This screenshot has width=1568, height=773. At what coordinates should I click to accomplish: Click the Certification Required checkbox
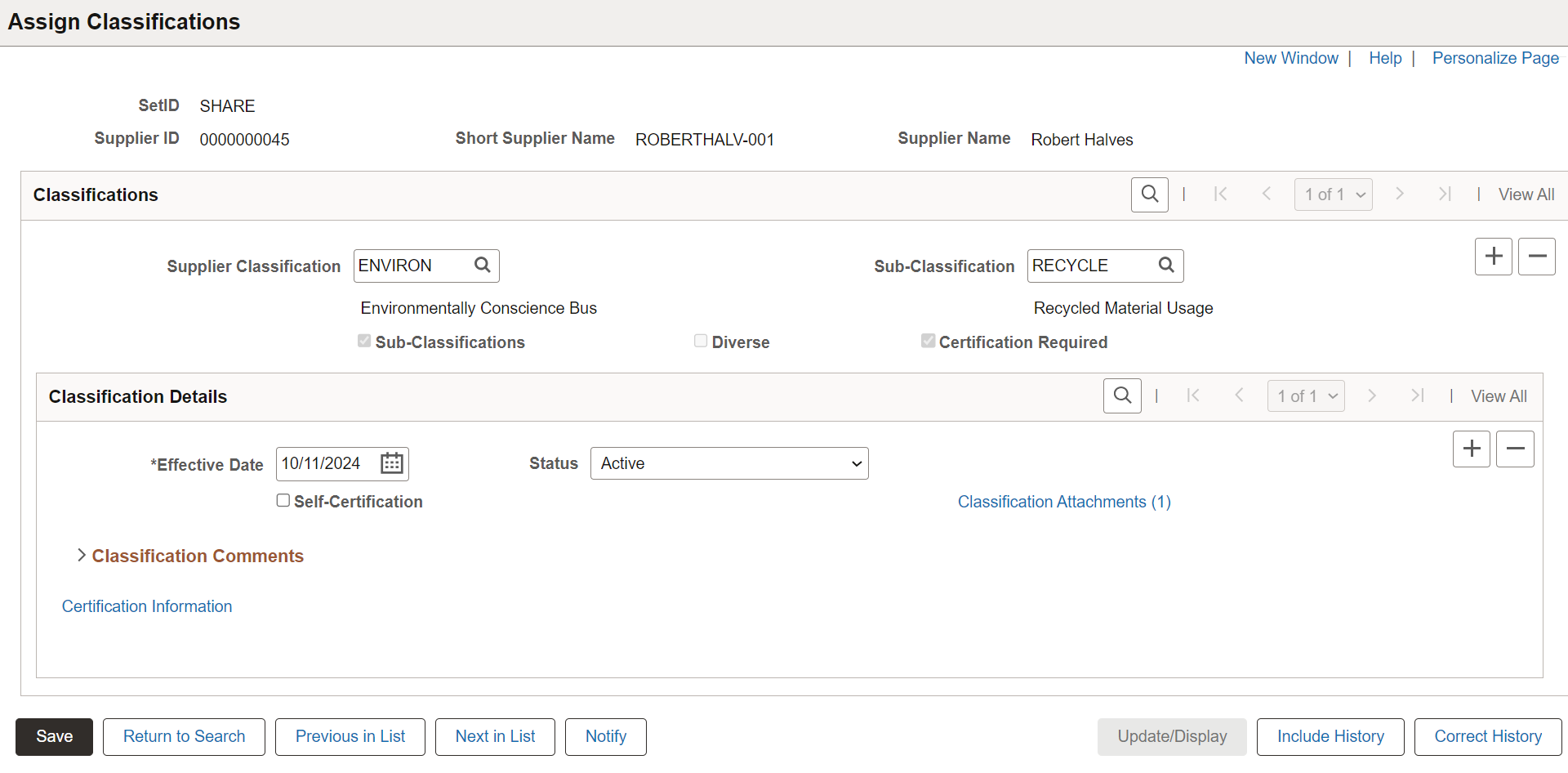928,340
